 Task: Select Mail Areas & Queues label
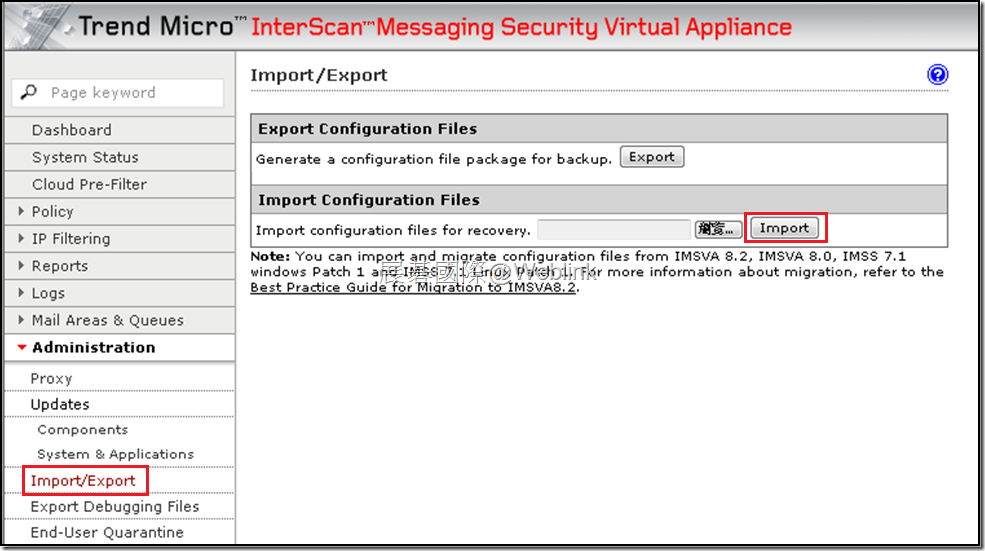tap(107, 320)
